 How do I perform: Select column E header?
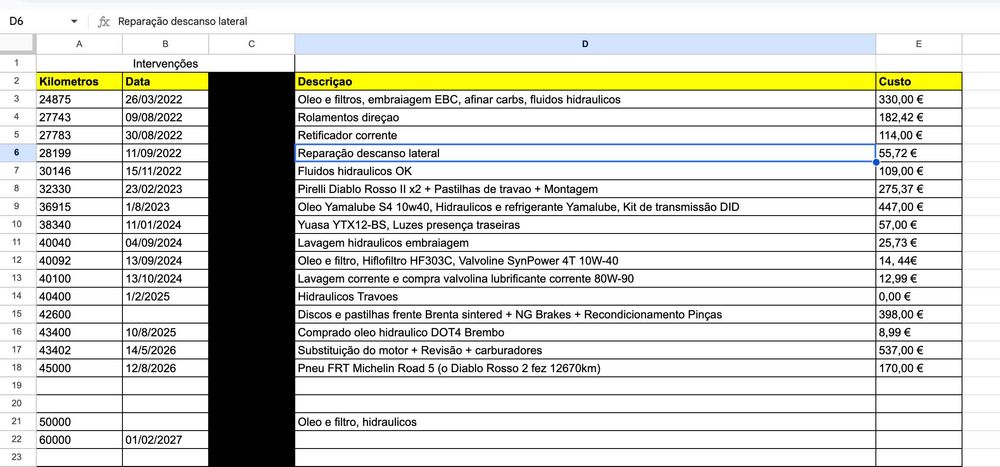pyautogui.click(x=918, y=44)
